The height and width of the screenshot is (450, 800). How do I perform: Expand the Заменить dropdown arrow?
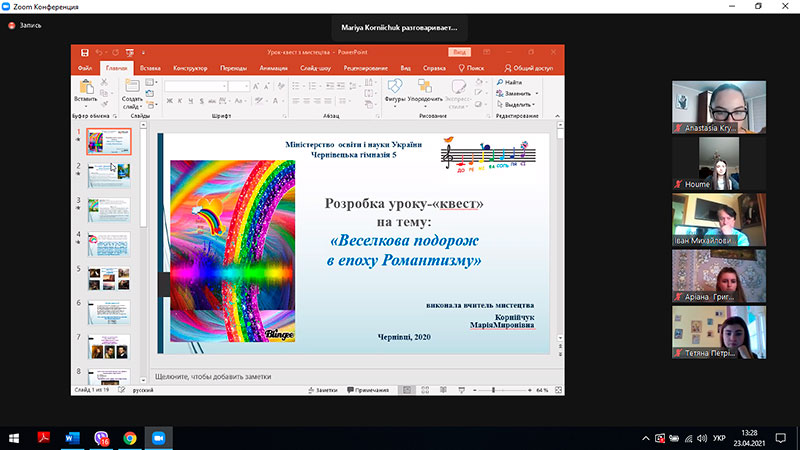coord(537,94)
